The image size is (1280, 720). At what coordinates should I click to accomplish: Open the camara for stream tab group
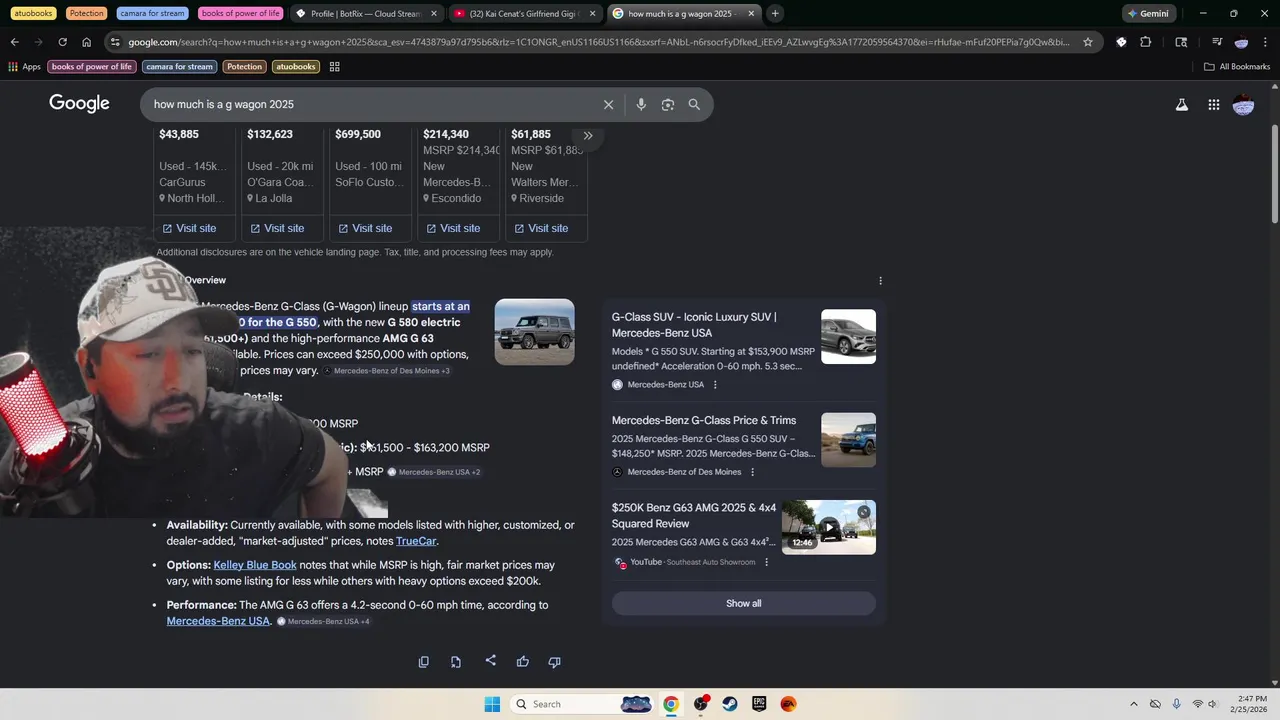[x=153, y=14]
